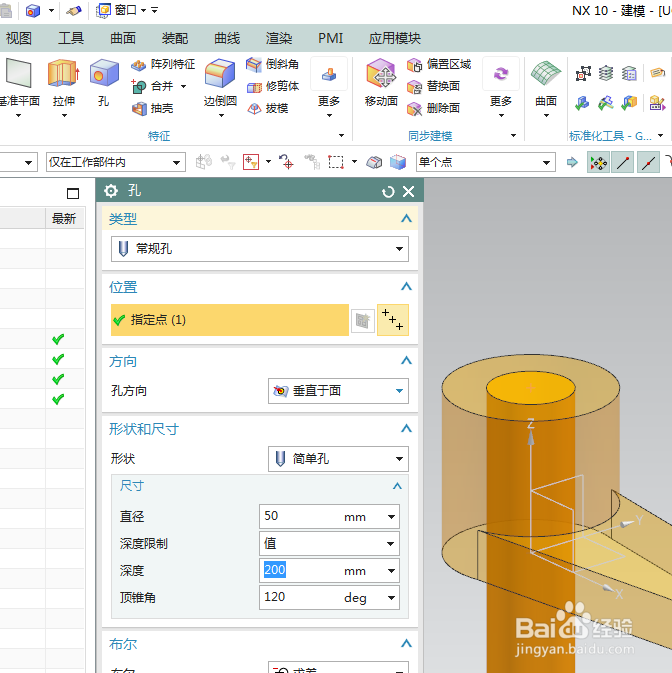
Task: Open synchronous modeling More (更多) gallery
Action: (501, 88)
